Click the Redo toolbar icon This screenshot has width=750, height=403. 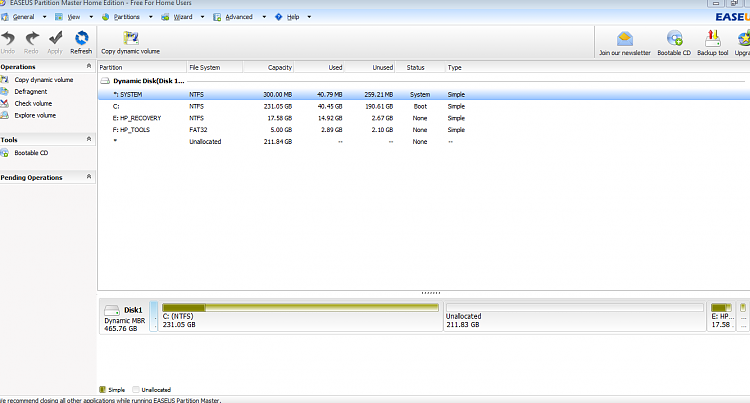click(32, 38)
